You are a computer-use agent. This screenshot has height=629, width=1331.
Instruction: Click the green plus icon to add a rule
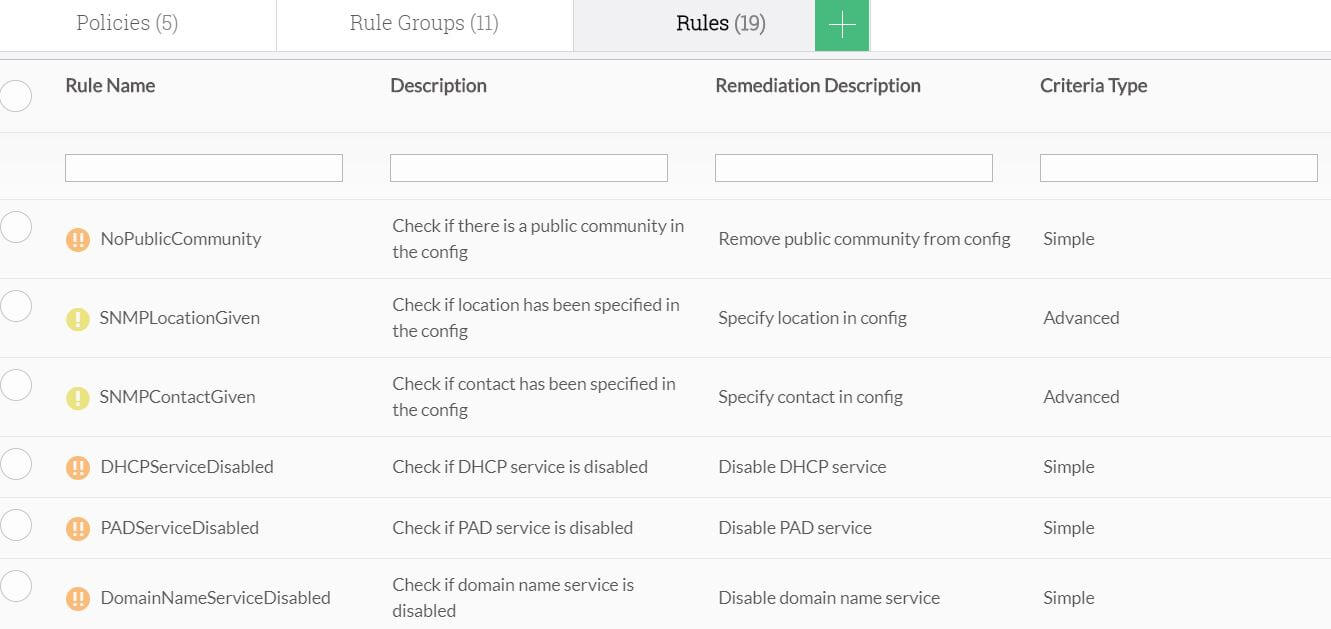(841, 22)
